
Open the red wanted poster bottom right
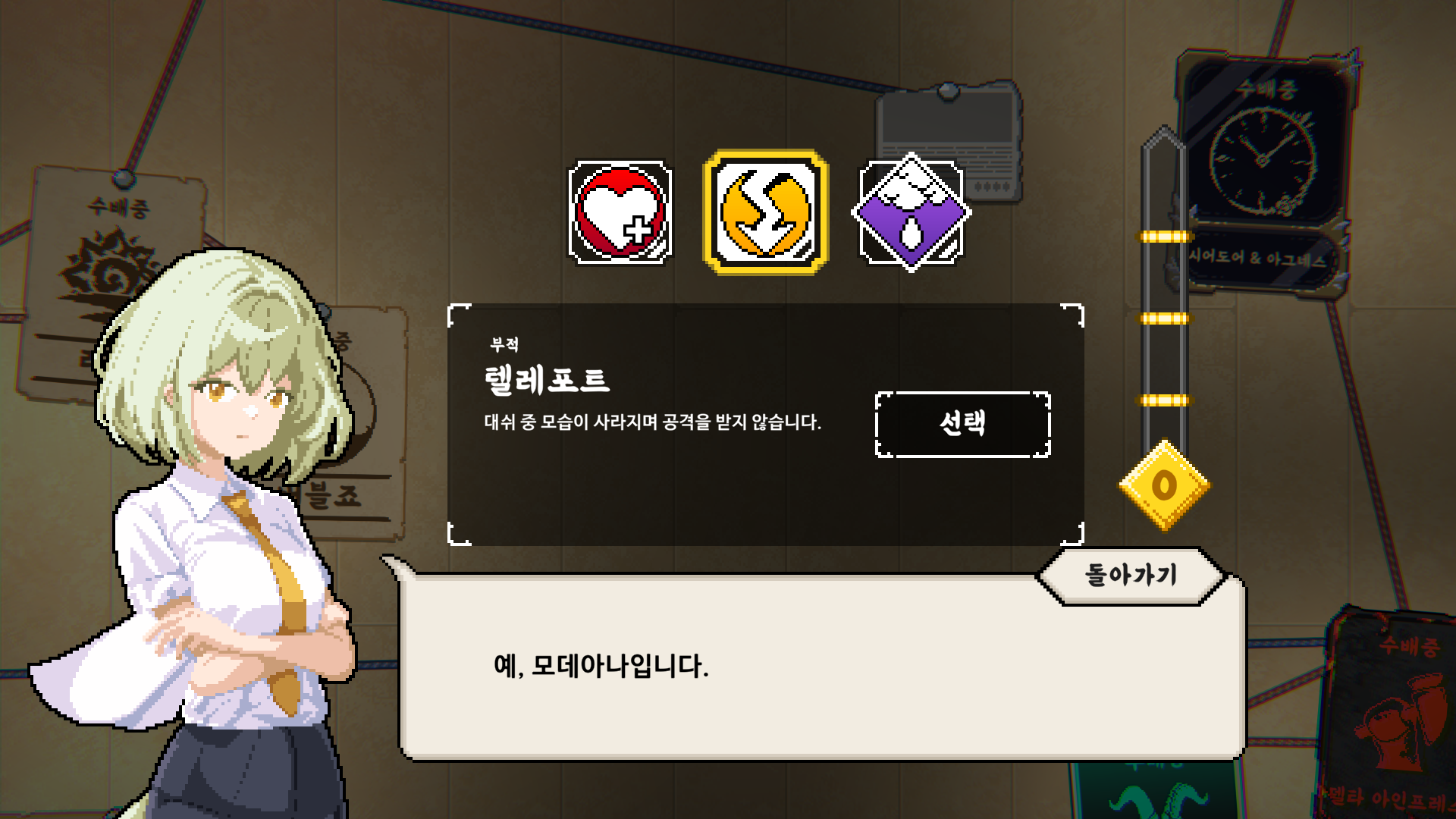[x=1392, y=713]
